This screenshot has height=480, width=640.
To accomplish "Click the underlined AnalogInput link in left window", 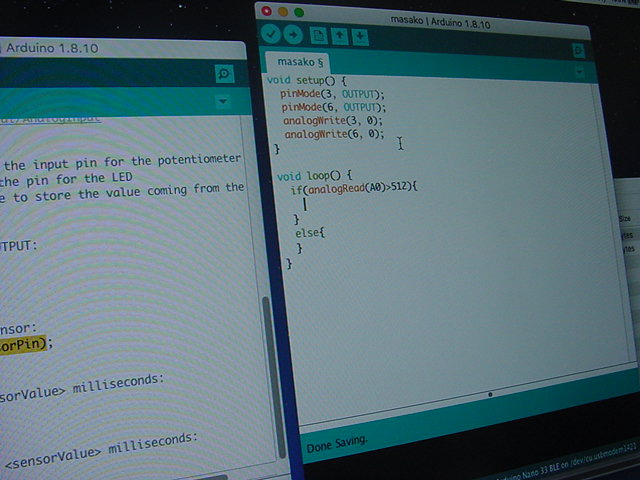I will point(50,119).
